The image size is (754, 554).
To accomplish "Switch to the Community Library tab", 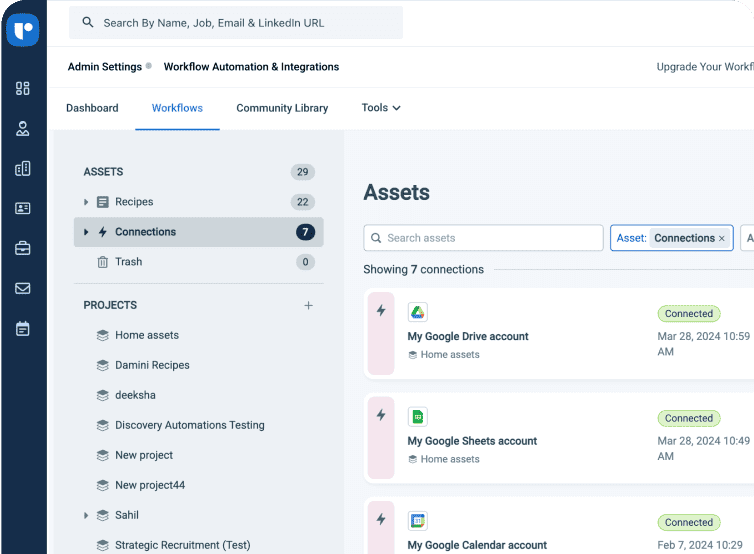I will (x=282, y=108).
